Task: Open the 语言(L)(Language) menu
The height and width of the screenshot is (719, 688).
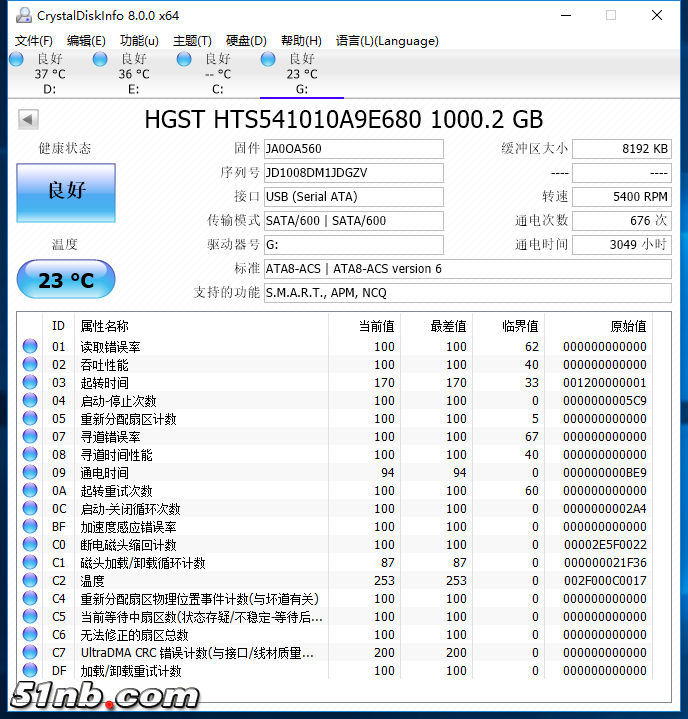Action: [387, 41]
